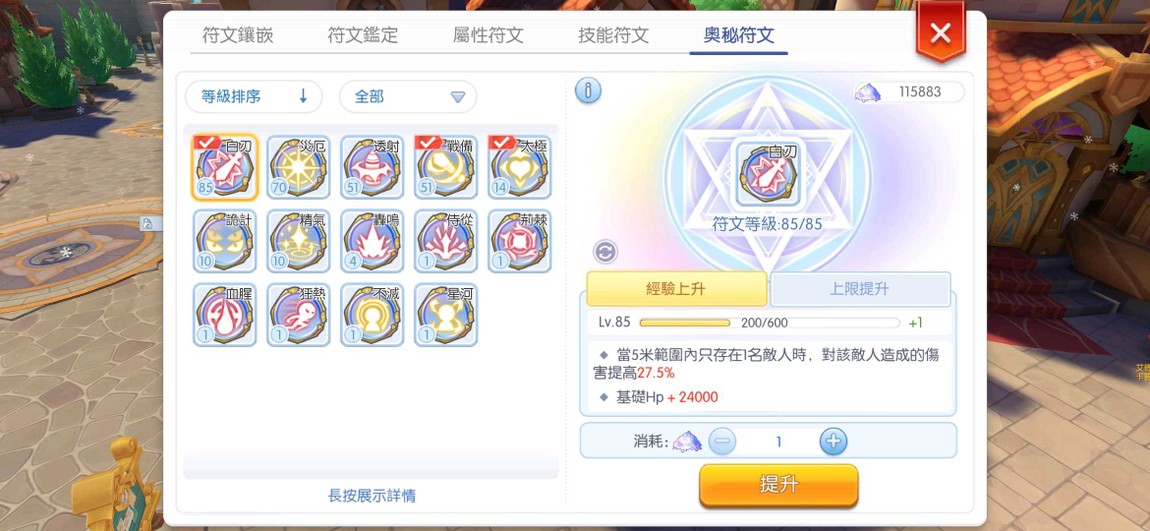Toggle the checked 白刃 rune
Screen dimensions: 1150x531
click(224, 167)
